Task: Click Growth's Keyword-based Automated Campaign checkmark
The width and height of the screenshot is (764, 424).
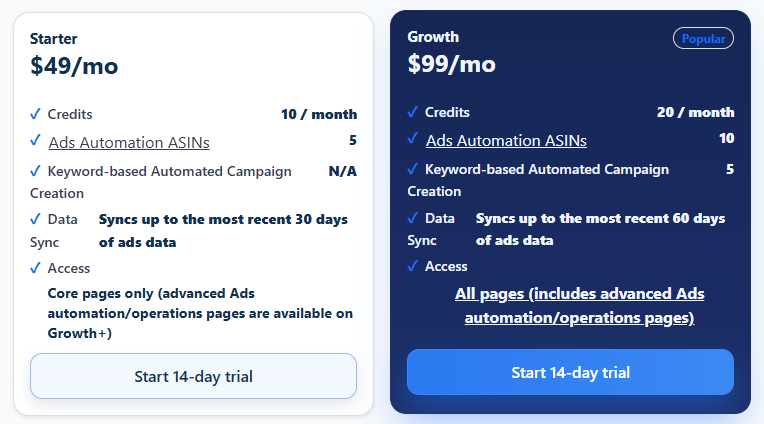Action: [x=413, y=169]
